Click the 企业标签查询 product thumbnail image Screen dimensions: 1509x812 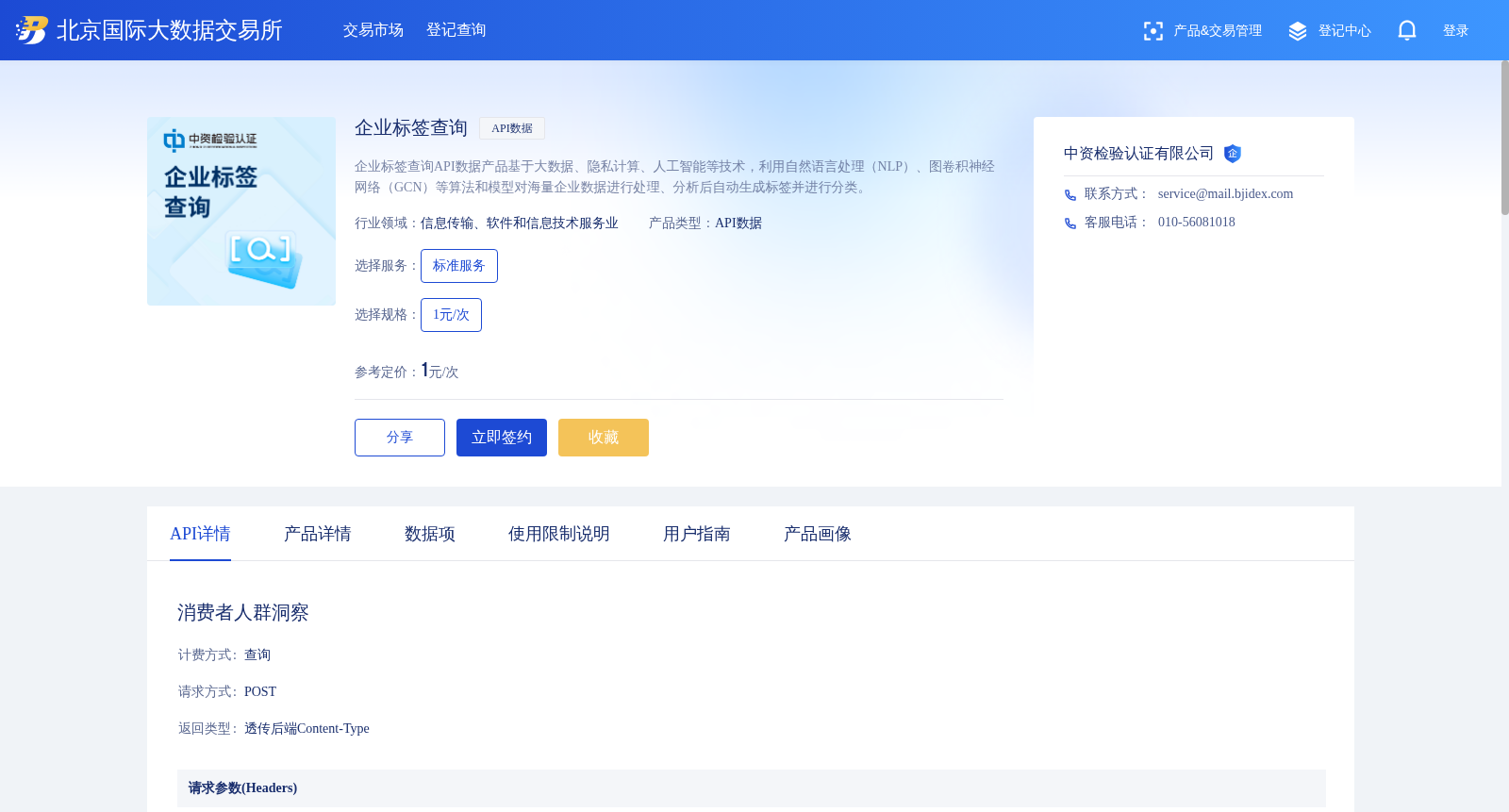click(241, 211)
